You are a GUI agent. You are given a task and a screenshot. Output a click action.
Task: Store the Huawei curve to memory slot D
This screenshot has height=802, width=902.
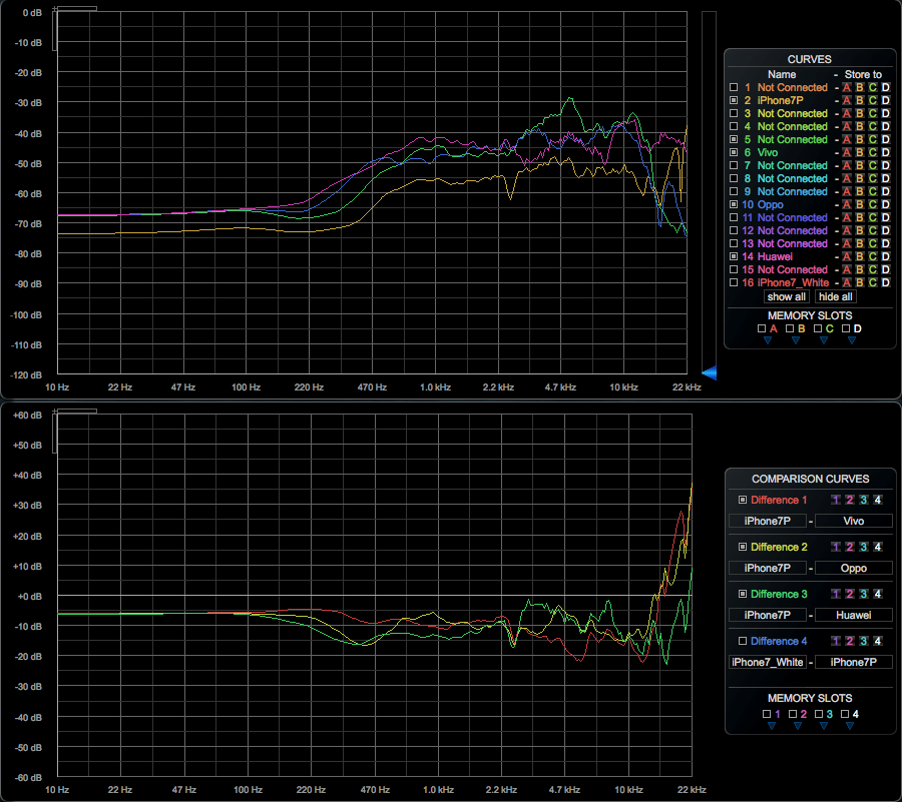click(x=884, y=256)
